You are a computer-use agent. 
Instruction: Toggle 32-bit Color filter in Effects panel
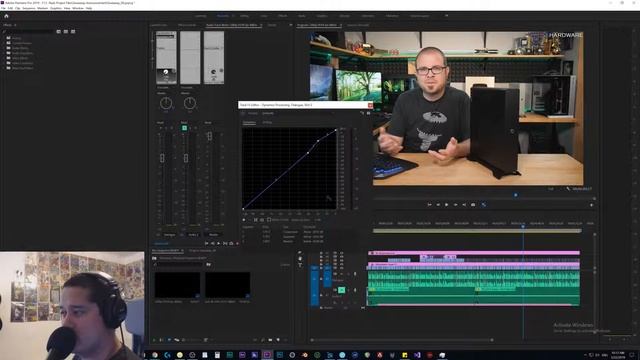[66, 31]
